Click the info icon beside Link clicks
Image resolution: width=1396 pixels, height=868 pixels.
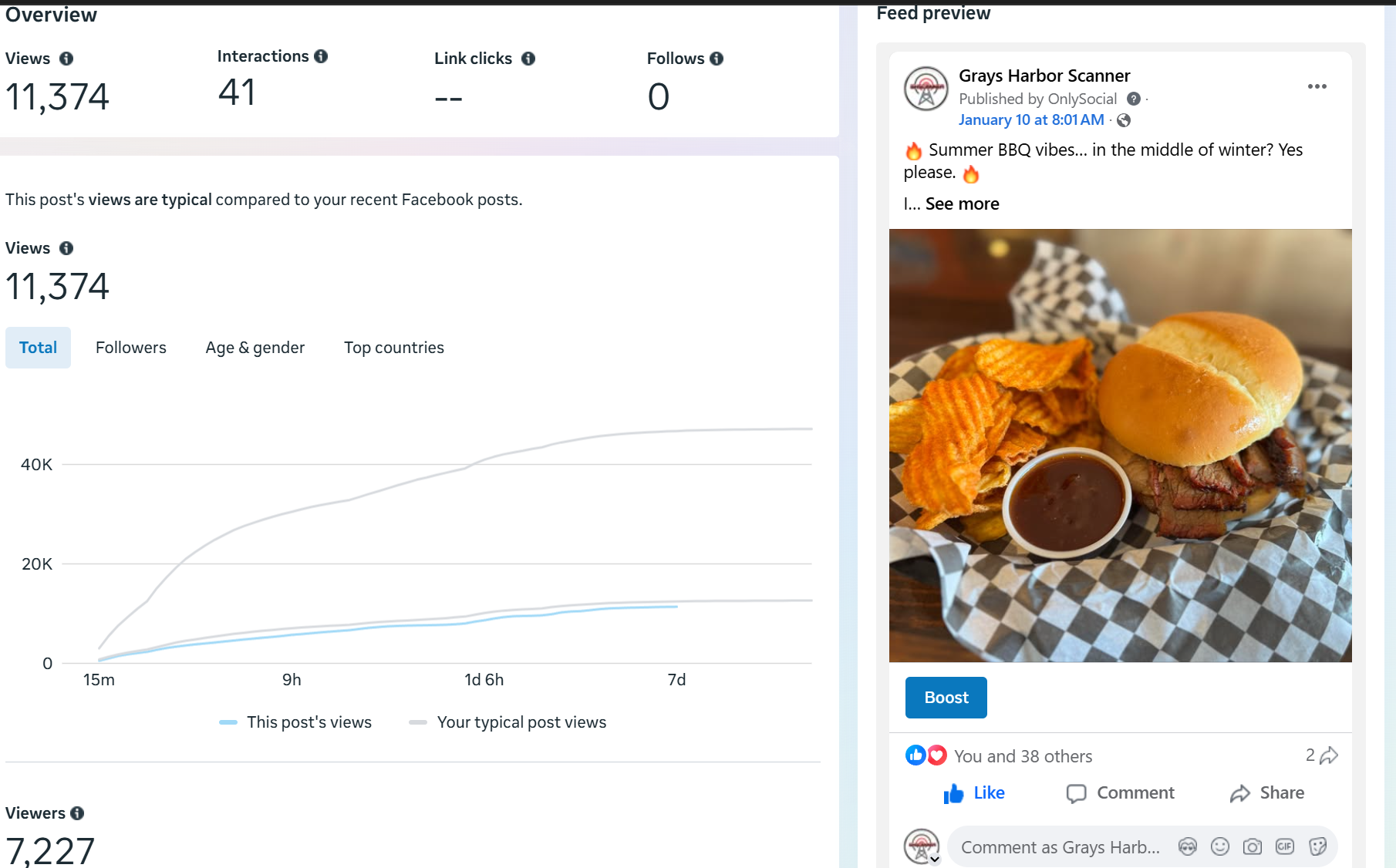(528, 59)
